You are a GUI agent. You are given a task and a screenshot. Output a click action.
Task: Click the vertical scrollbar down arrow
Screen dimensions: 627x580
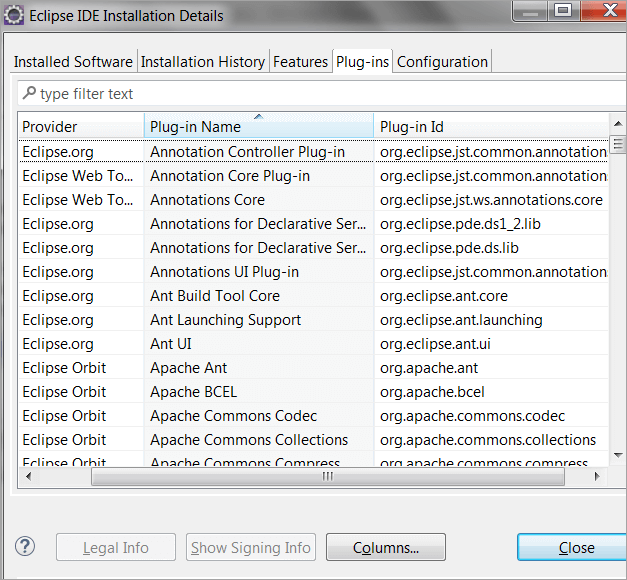(x=618, y=455)
